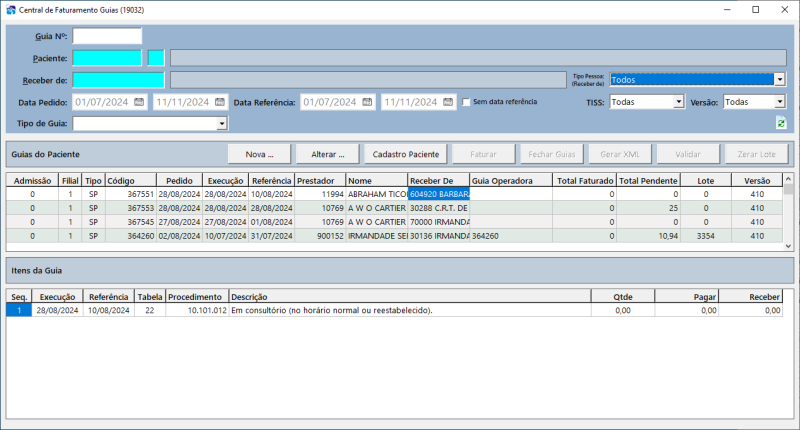The width and height of the screenshot is (800, 430).
Task: Sort by Admissão column header
Action: tap(33, 181)
